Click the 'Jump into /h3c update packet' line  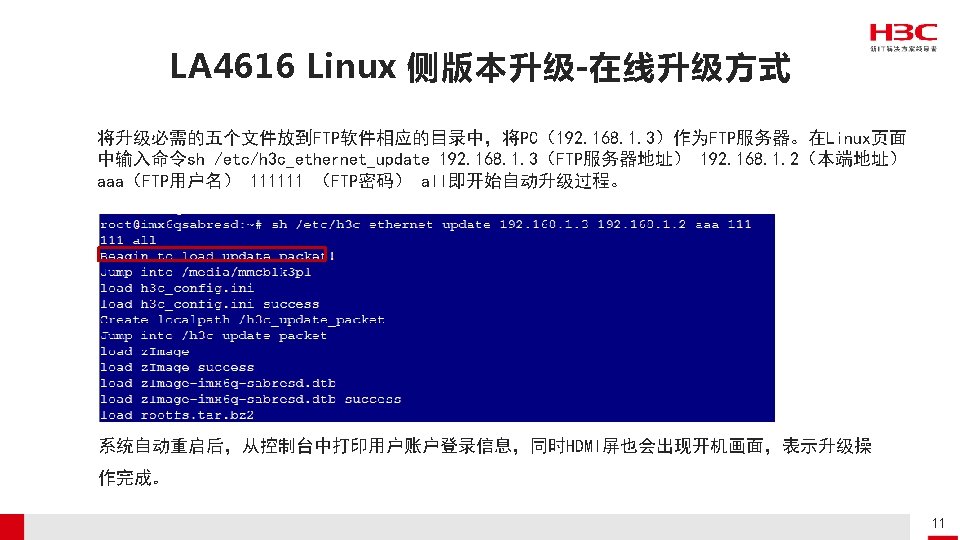tap(213, 336)
